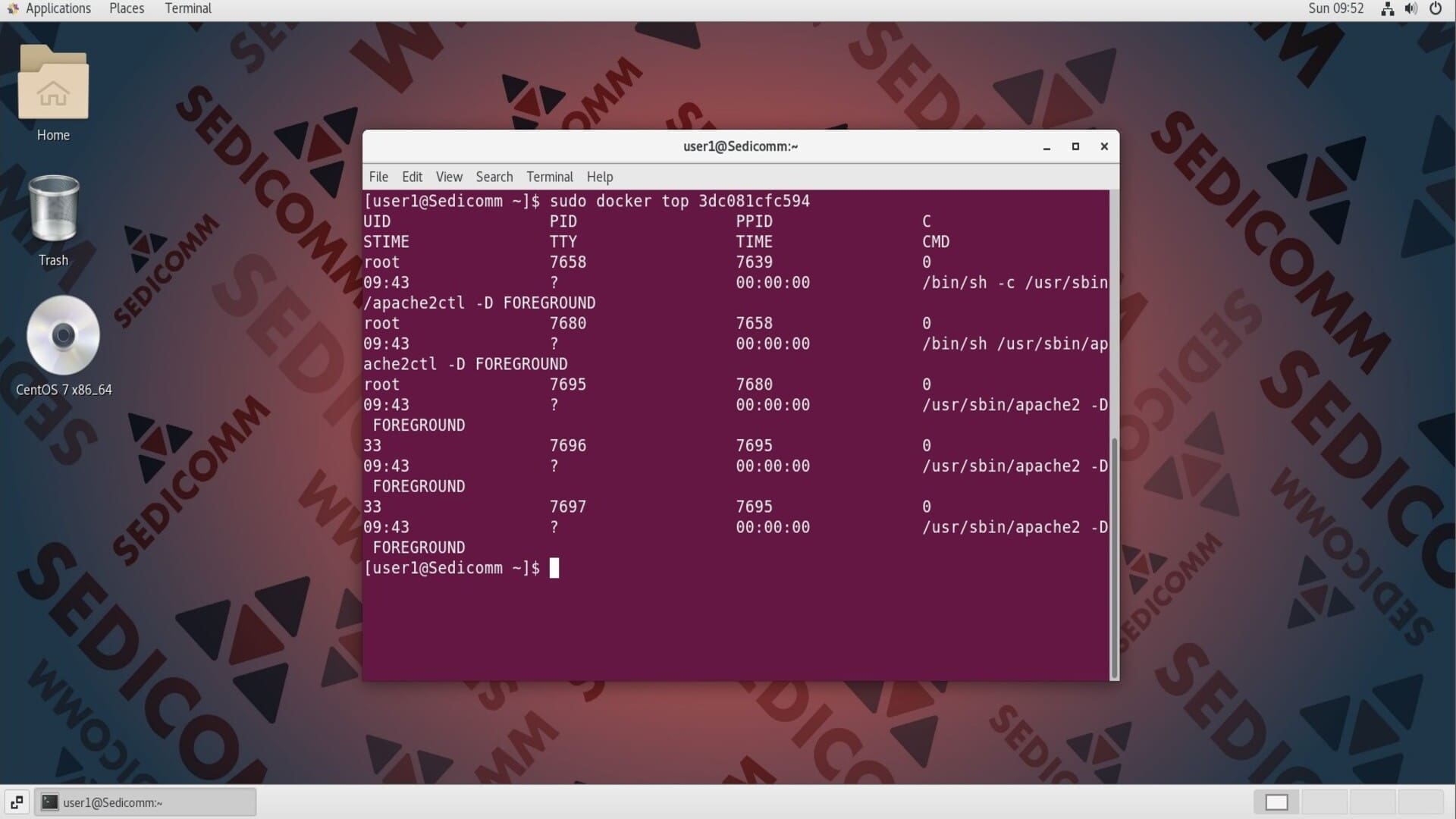Open the Edit menu in terminal

pyautogui.click(x=413, y=177)
